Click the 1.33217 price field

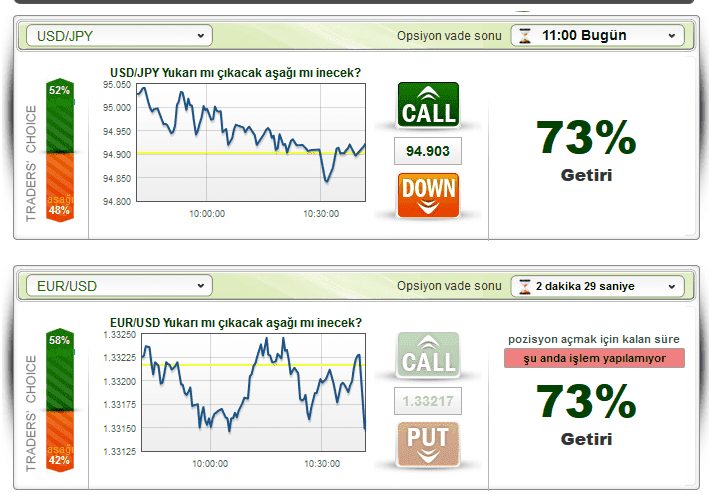point(428,401)
